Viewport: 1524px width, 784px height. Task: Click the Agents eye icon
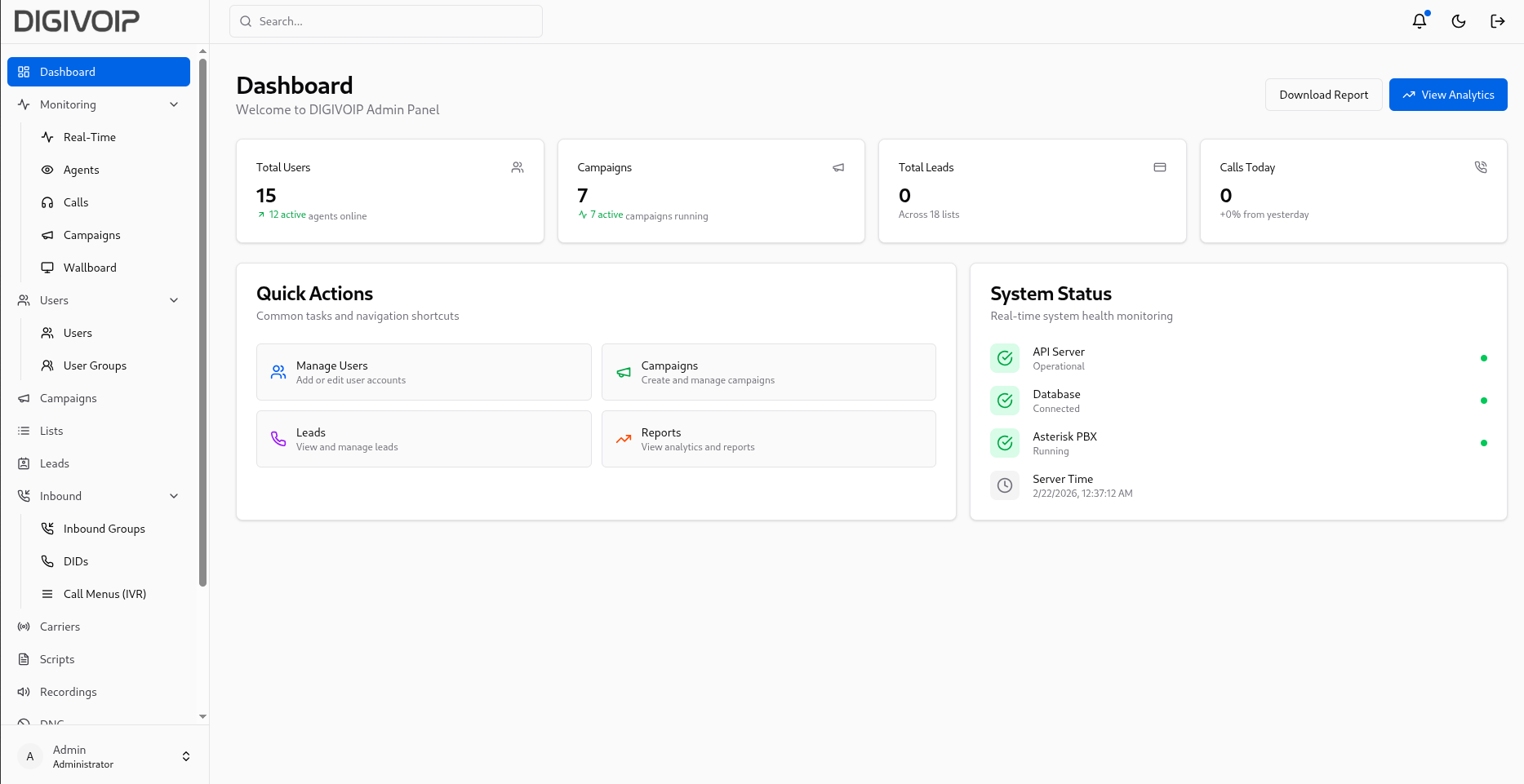[47, 170]
